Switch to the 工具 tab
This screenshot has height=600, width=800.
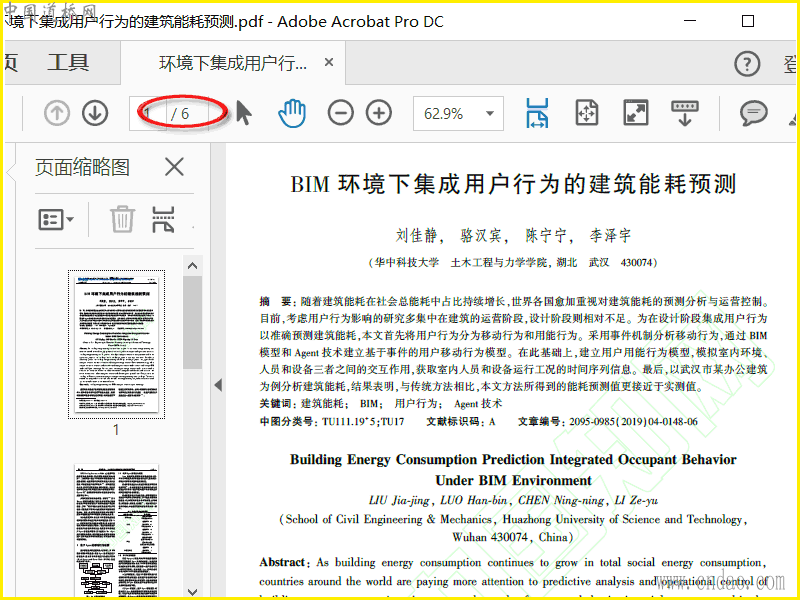(68, 63)
